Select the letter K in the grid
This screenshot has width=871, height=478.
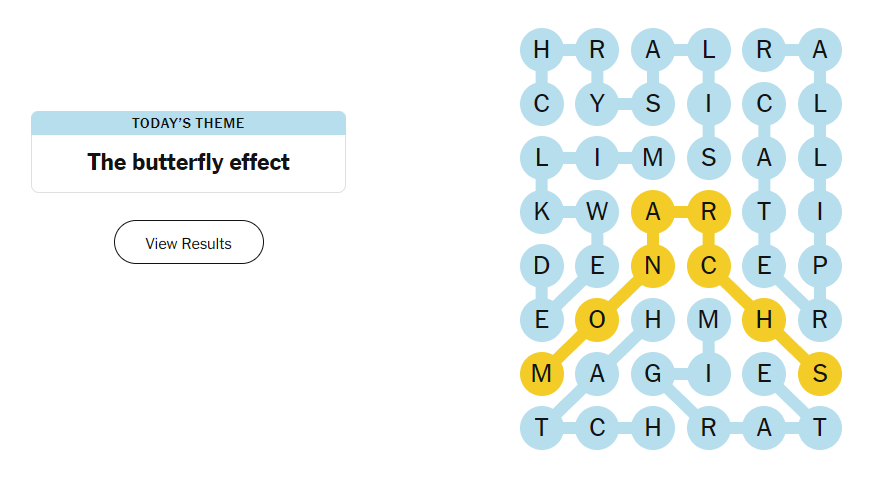coord(541,211)
